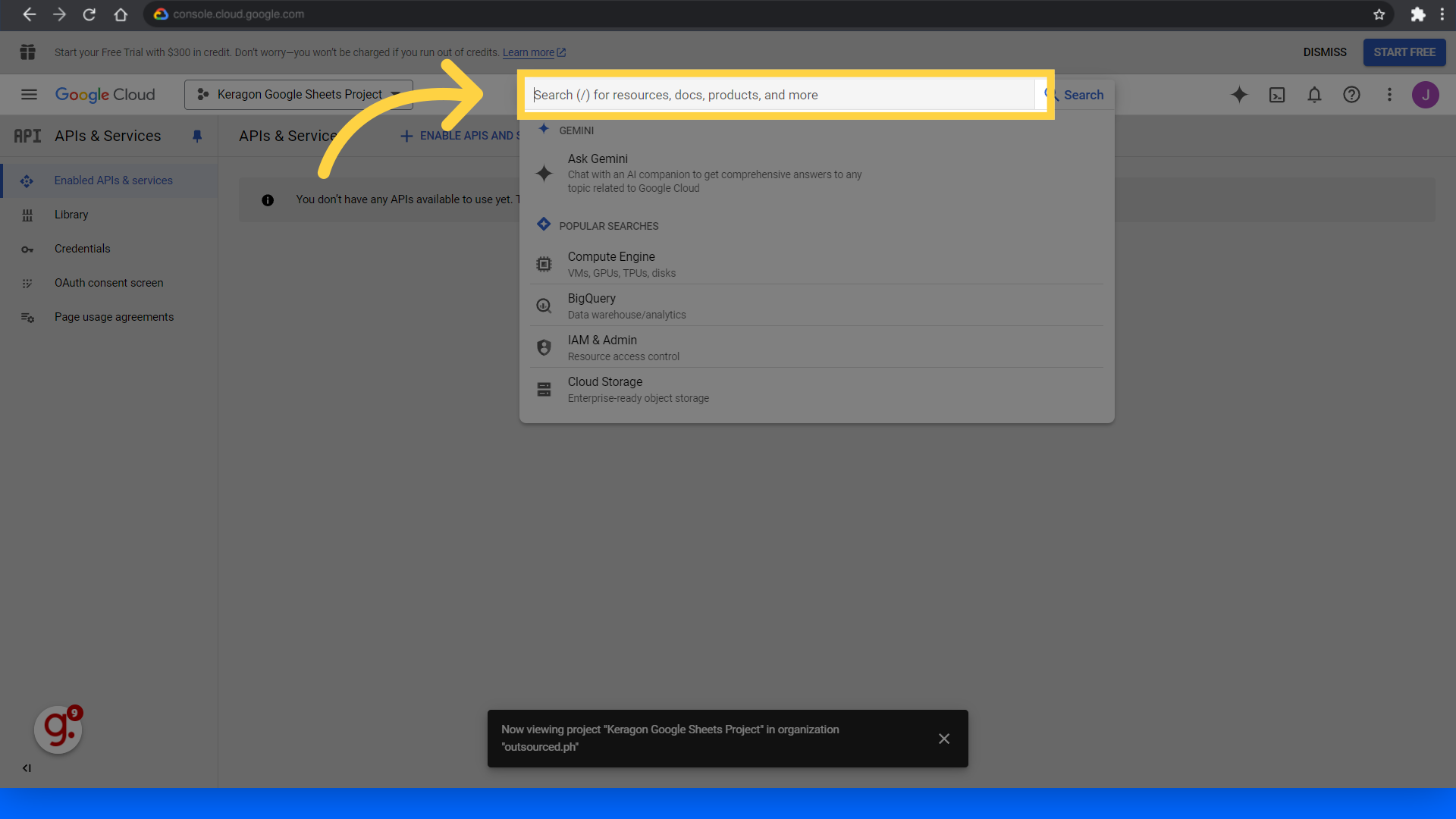Screen dimensions: 1456x819
Task: Reload the current page
Action: (89, 14)
